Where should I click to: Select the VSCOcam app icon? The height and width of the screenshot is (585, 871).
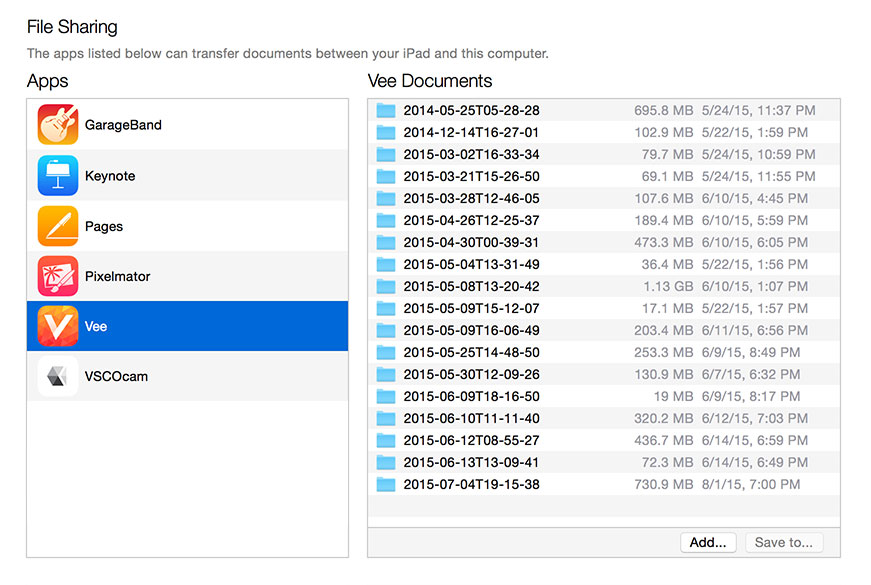click(x=58, y=376)
